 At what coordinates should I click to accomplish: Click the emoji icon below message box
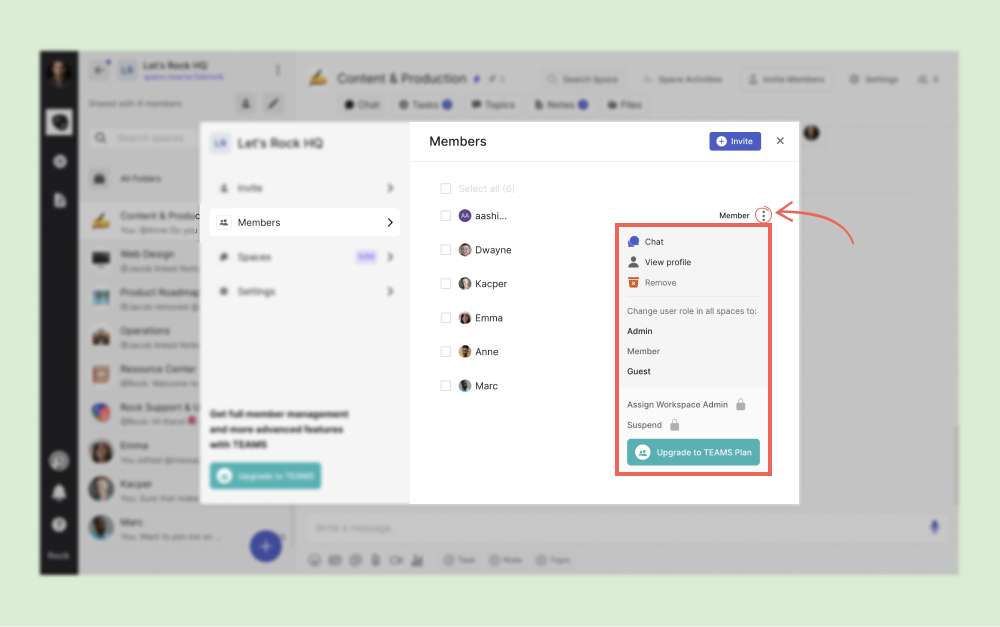click(314, 560)
